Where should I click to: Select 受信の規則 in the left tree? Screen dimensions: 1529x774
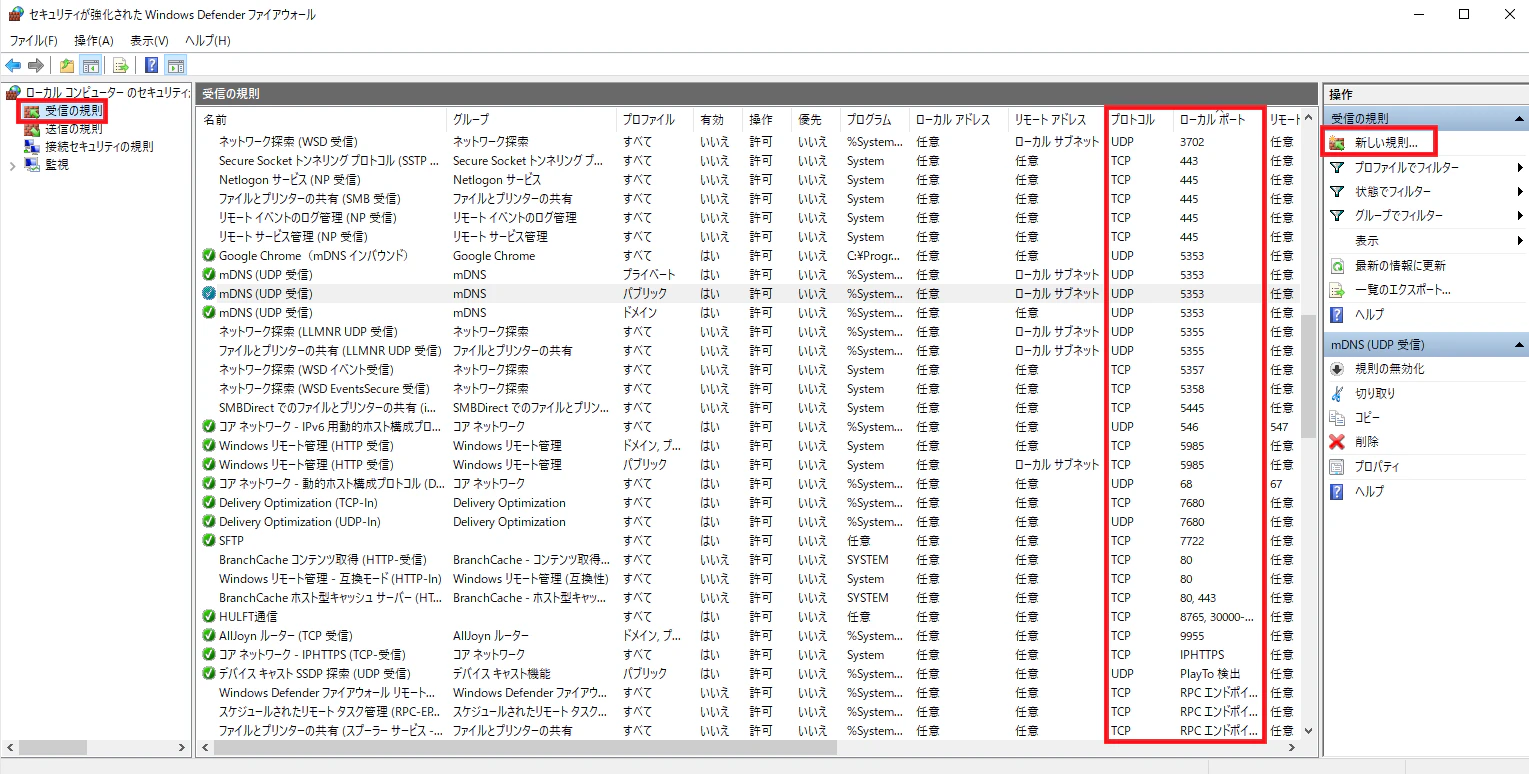[x=73, y=111]
